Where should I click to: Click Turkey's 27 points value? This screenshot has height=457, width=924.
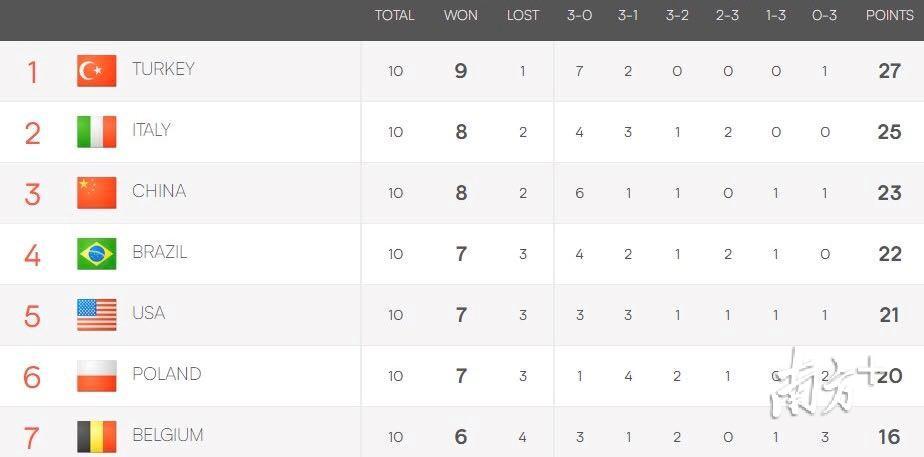pyautogui.click(x=889, y=71)
